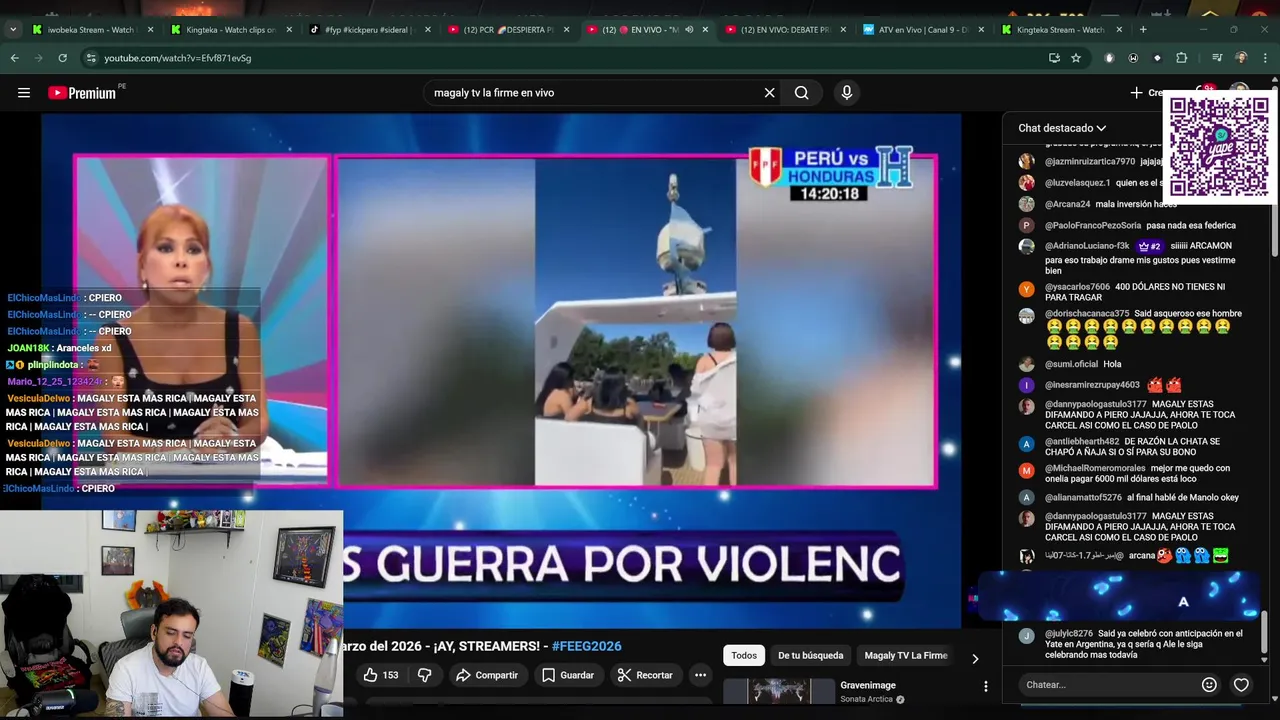The width and height of the screenshot is (1280, 720).
Task: Switch to PCR DESPIERTA tab
Action: click(507, 30)
